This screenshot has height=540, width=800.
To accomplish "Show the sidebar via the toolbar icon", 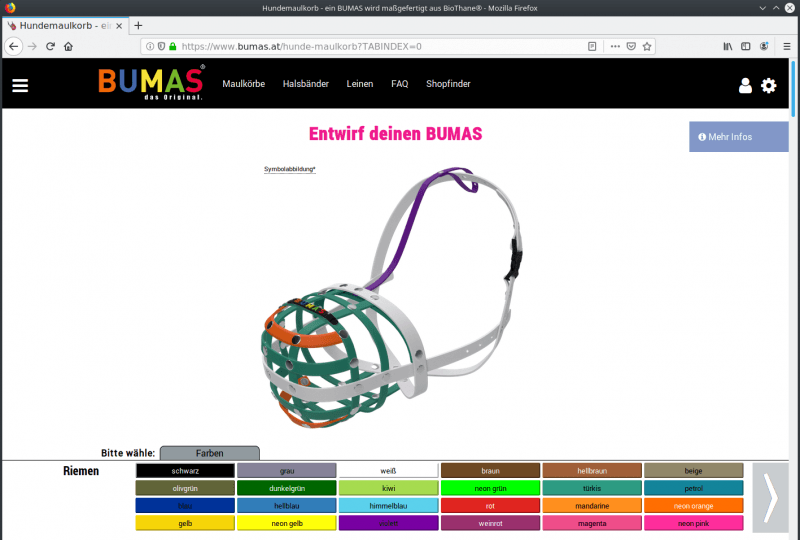I will coord(745,46).
